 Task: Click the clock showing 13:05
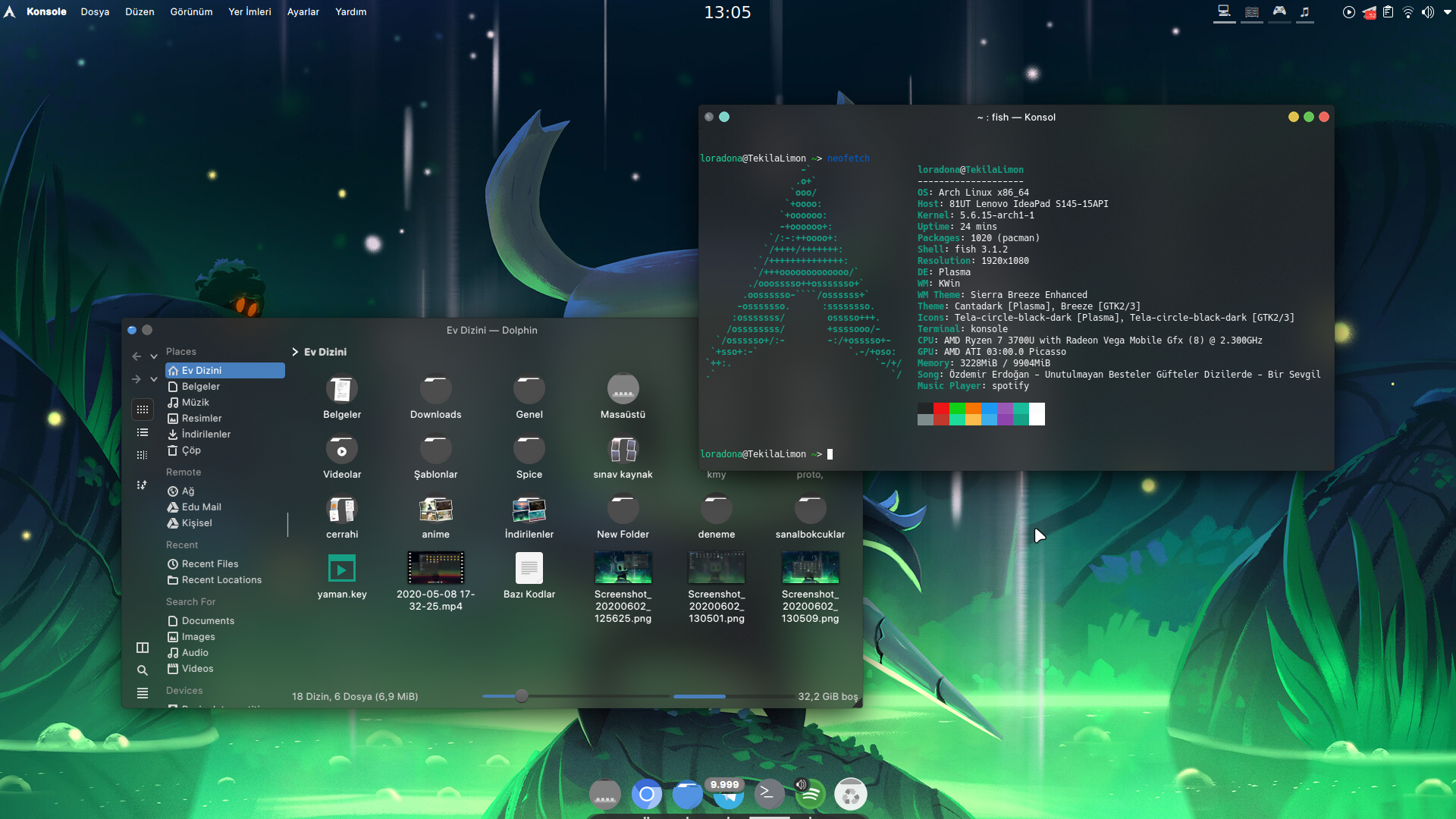pos(727,12)
